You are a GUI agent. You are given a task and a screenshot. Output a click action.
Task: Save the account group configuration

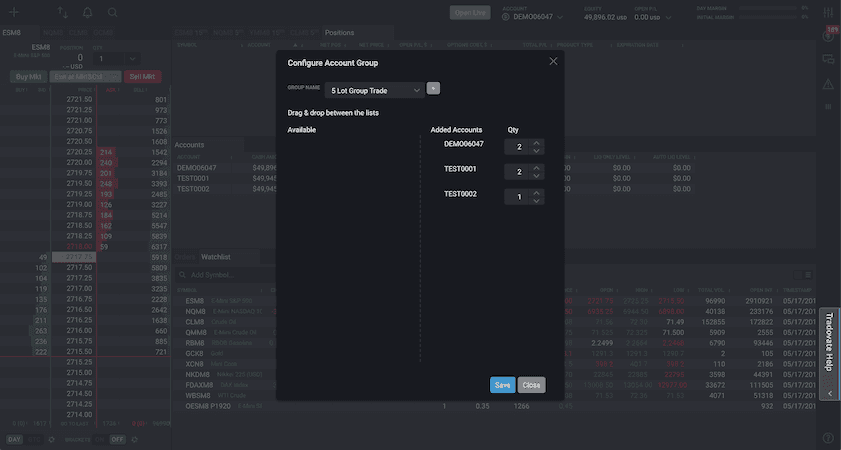[x=502, y=385]
